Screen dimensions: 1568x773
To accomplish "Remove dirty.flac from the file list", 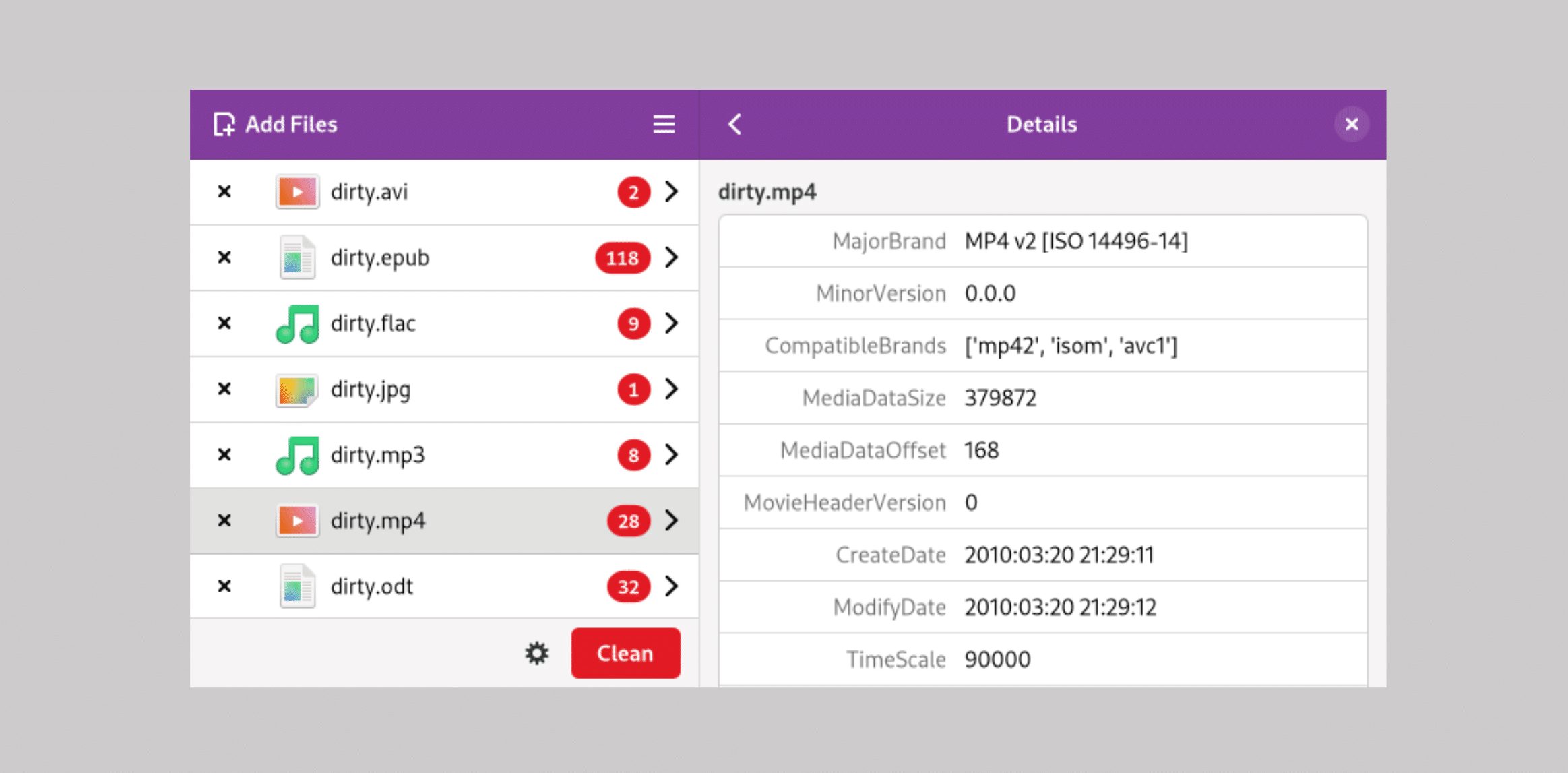I will coord(224,323).
